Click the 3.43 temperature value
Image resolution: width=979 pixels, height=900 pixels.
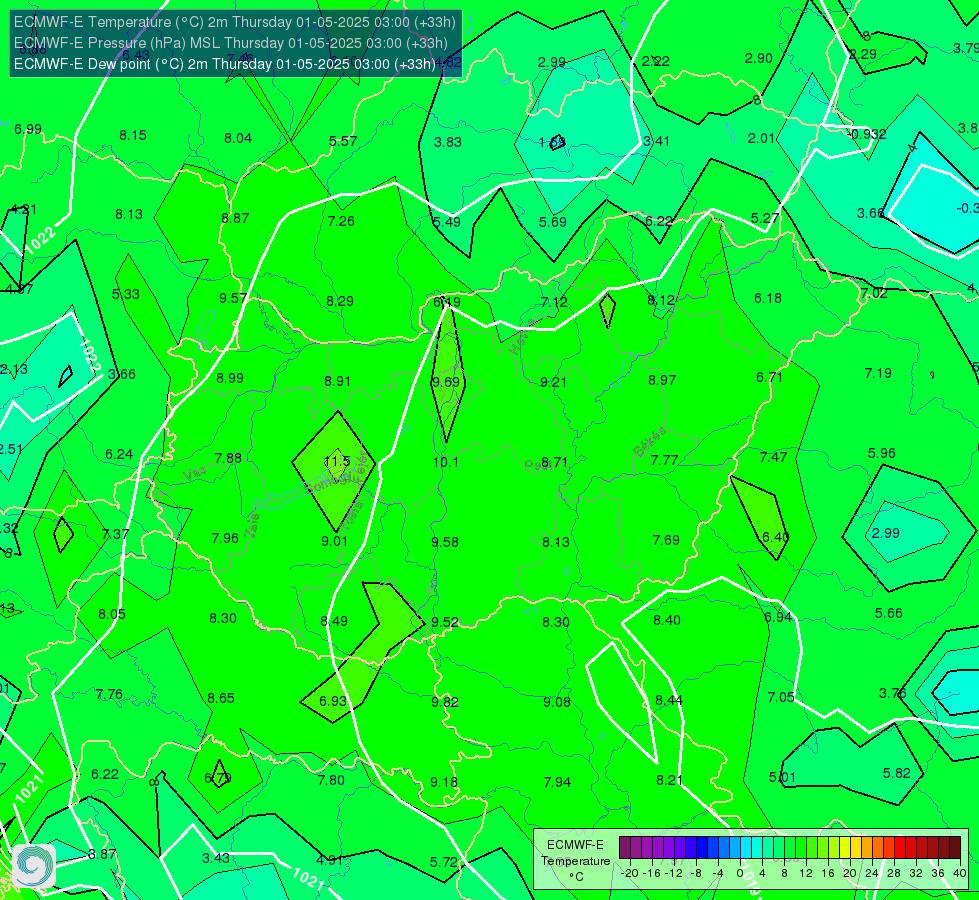215,858
